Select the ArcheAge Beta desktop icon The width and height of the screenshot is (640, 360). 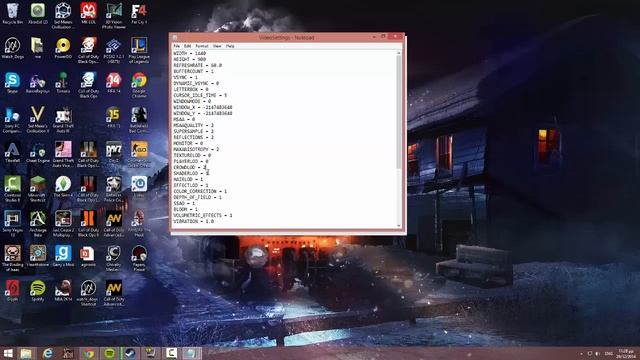(x=38, y=224)
